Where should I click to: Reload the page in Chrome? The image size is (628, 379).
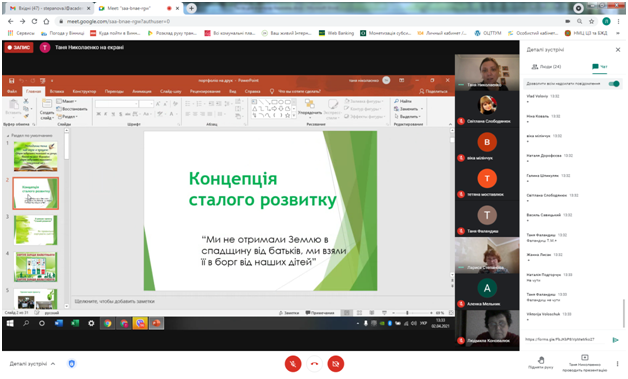(34, 21)
